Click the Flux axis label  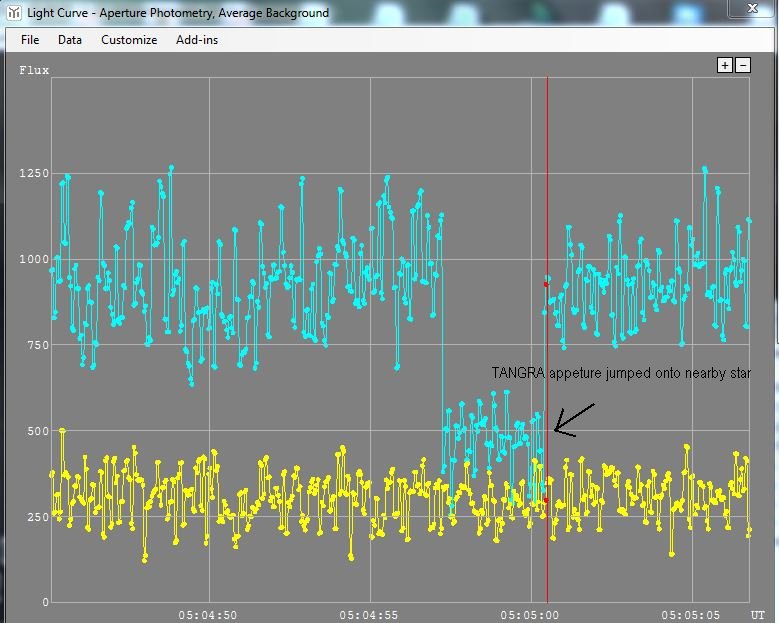pyautogui.click(x=34, y=70)
